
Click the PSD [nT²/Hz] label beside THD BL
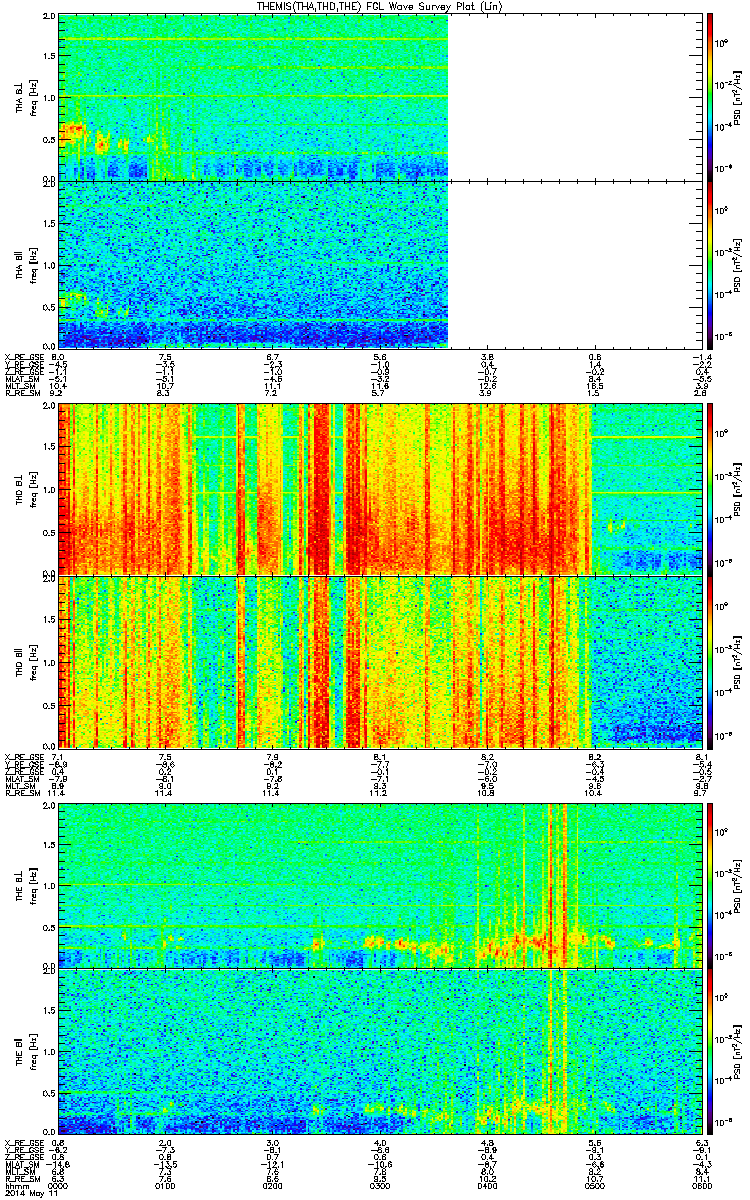[x=738, y=488]
